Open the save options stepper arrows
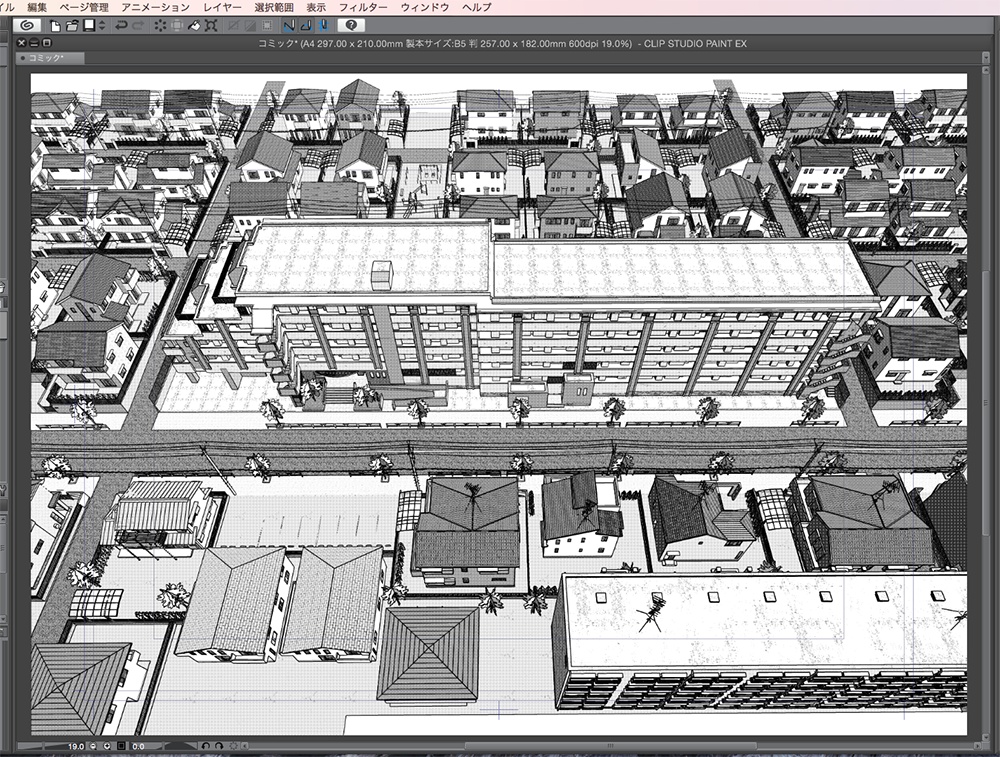The height and width of the screenshot is (757, 1000). 102,26
